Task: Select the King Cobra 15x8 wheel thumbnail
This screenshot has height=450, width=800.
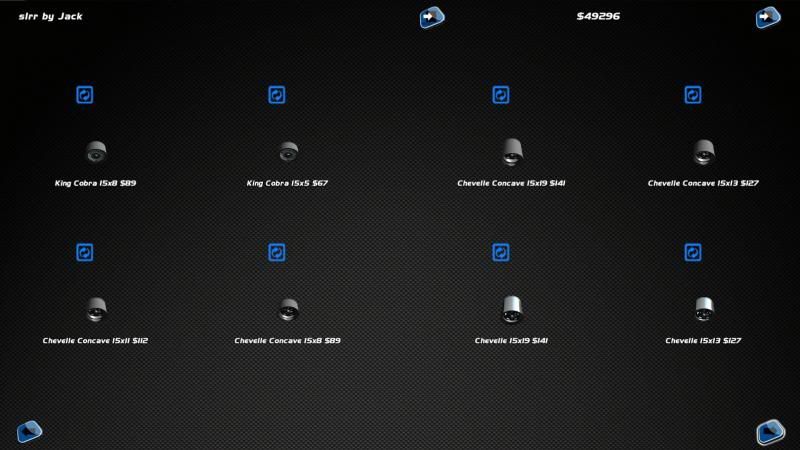Action: tap(96, 152)
